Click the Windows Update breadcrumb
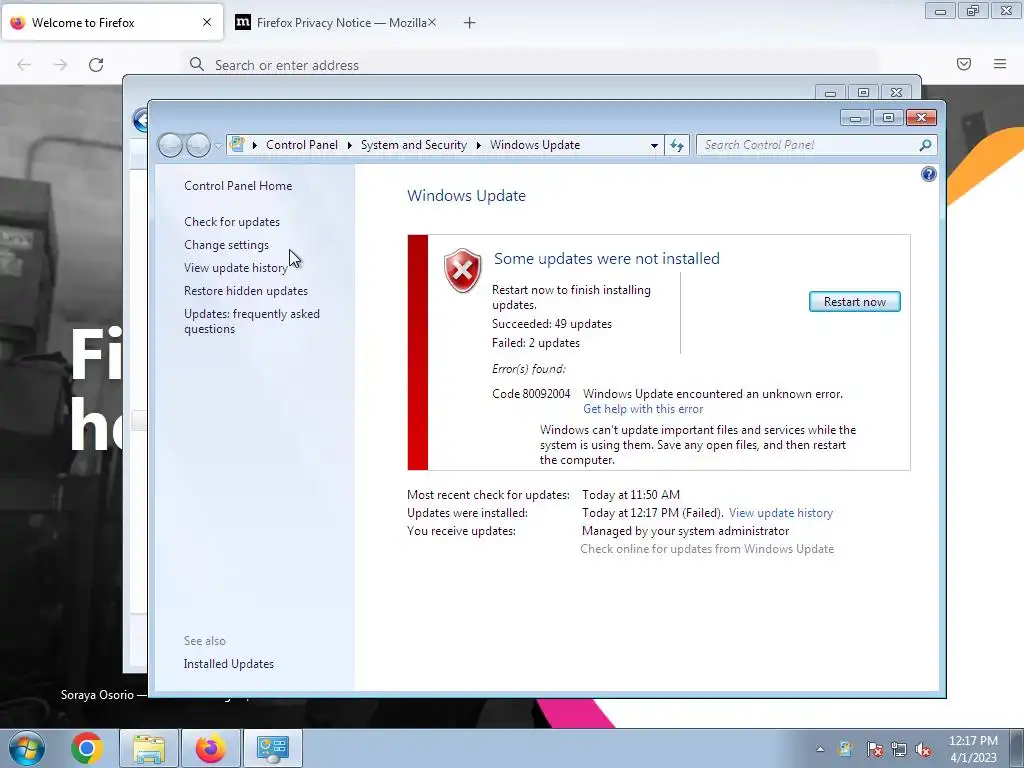Viewport: 1024px width, 768px height. pyautogui.click(x=535, y=145)
